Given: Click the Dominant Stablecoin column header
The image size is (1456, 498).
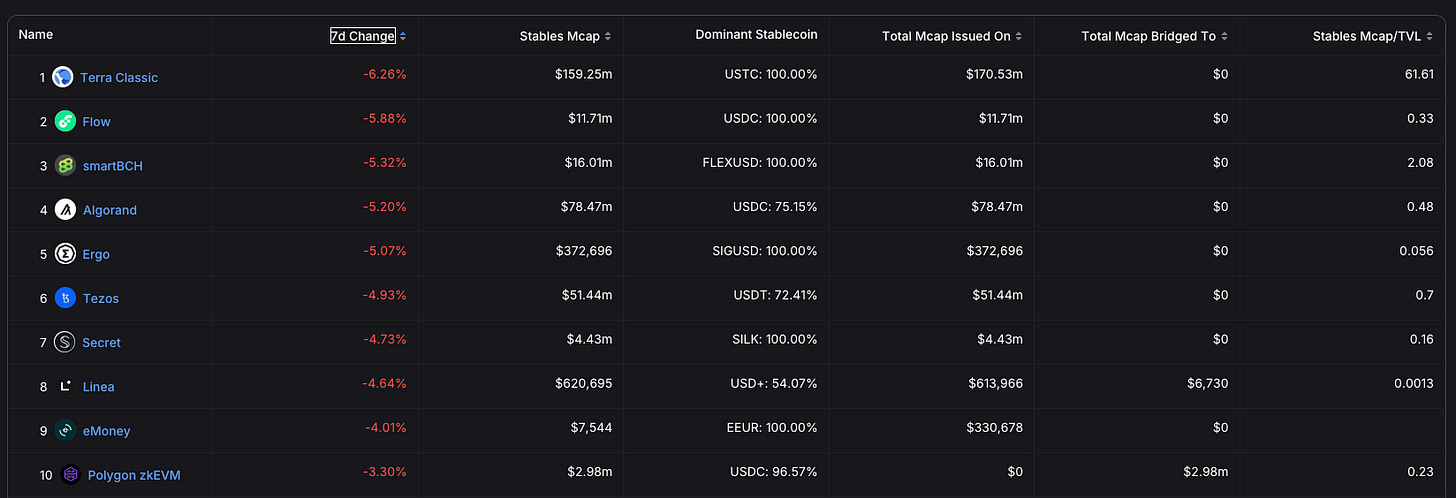Looking at the screenshot, I should tap(756, 35).
